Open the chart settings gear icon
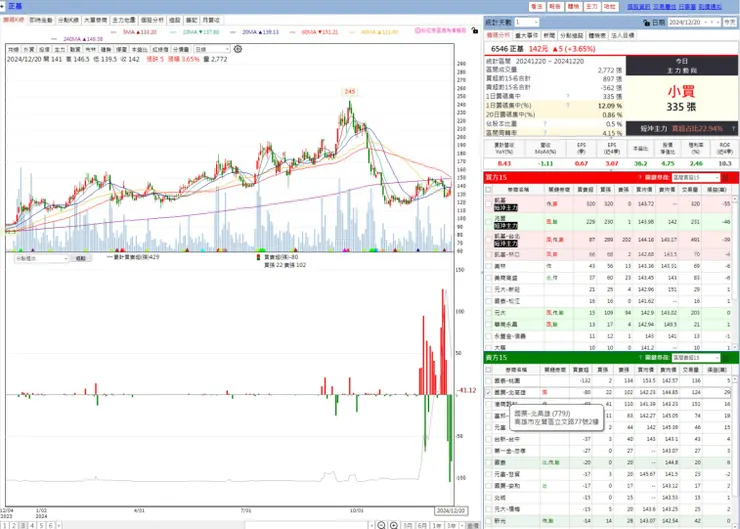Viewport: 740px width, 529px height. 238,49
